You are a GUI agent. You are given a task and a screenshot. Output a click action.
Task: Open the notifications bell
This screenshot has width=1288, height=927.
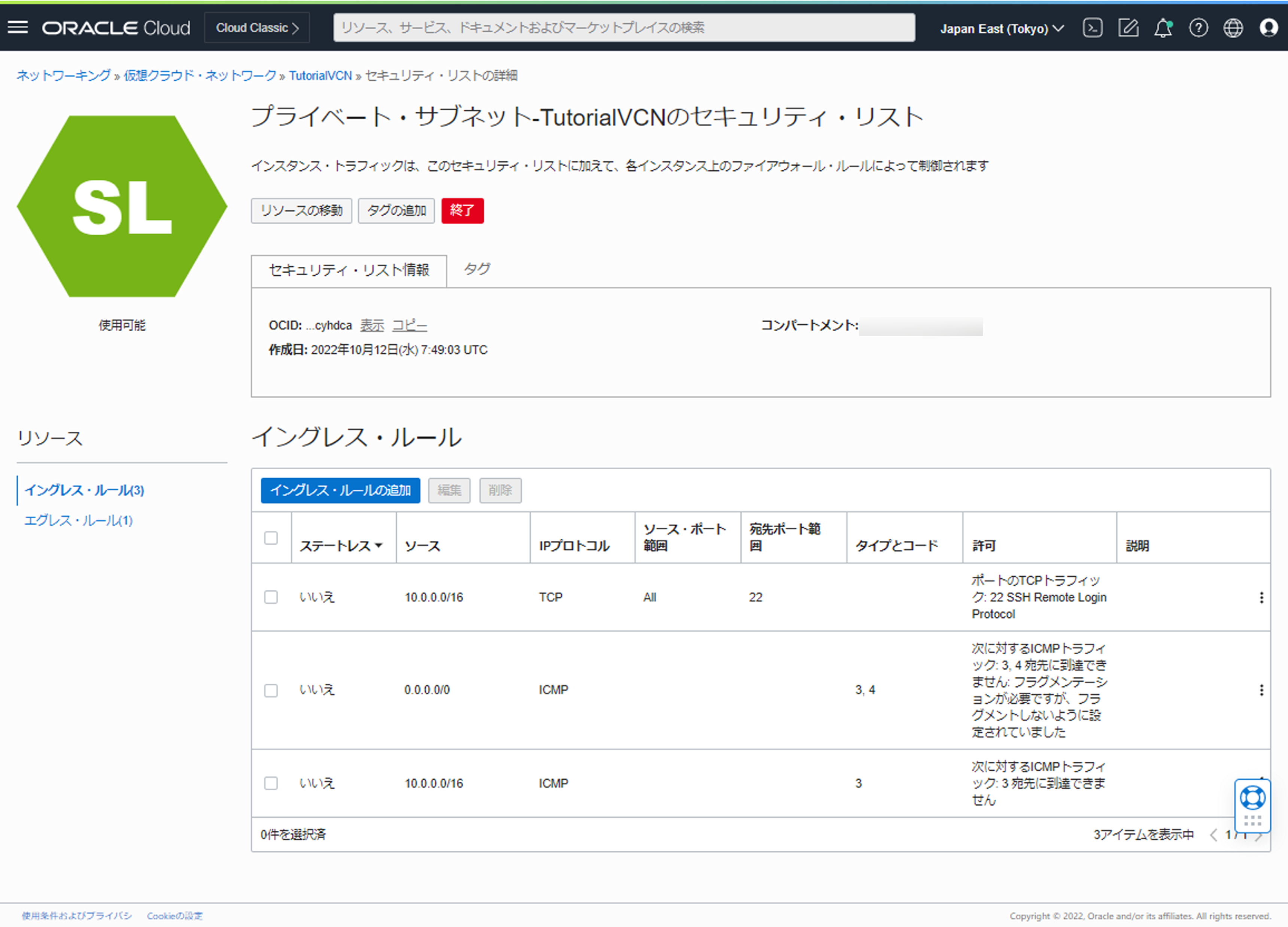coord(1163,27)
